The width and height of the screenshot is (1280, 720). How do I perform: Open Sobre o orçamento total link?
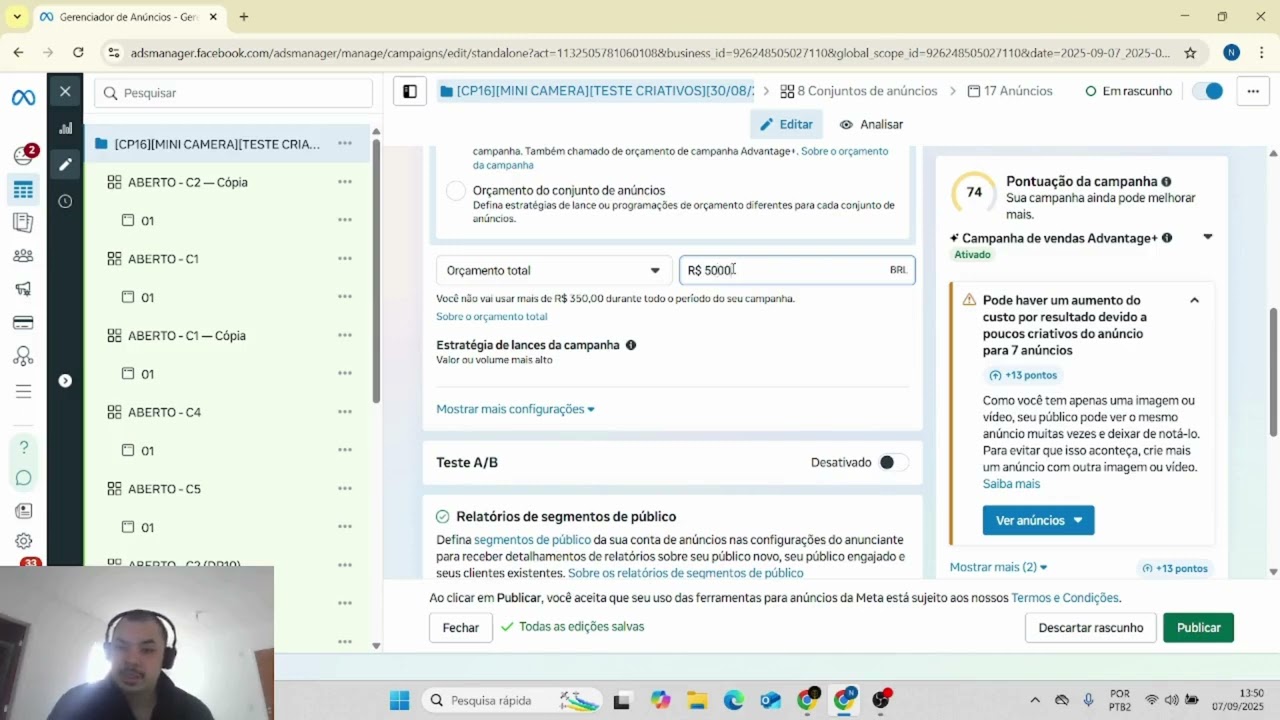point(492,316)
